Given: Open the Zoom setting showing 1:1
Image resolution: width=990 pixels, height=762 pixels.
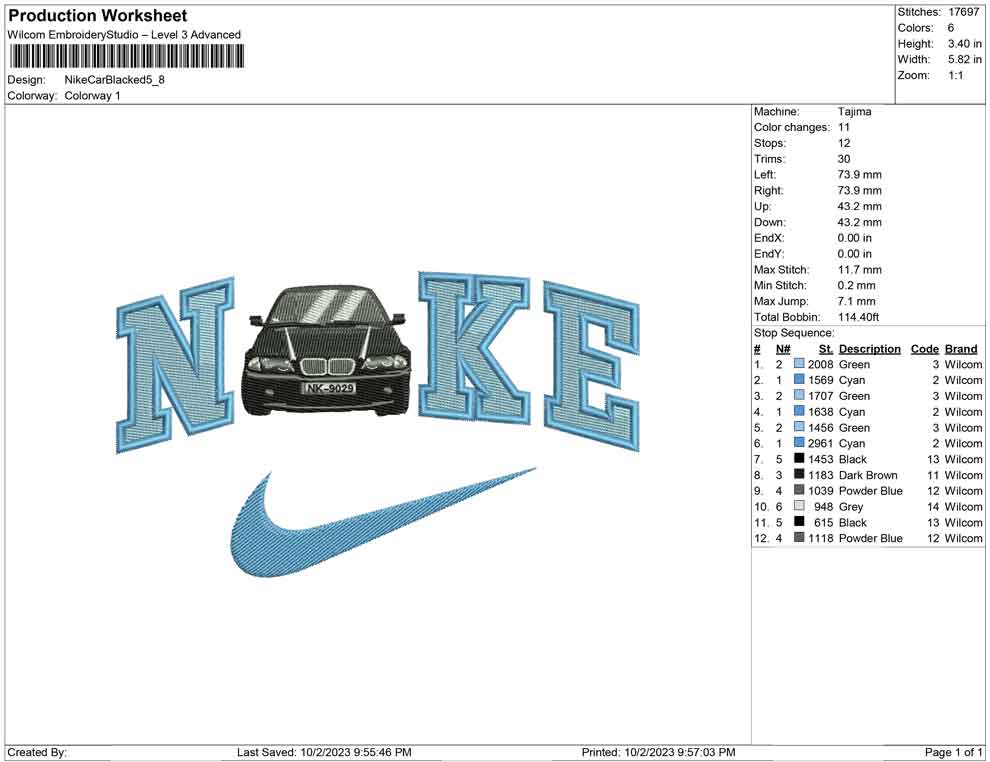Looking at the screenshot, I should point(957,74).
